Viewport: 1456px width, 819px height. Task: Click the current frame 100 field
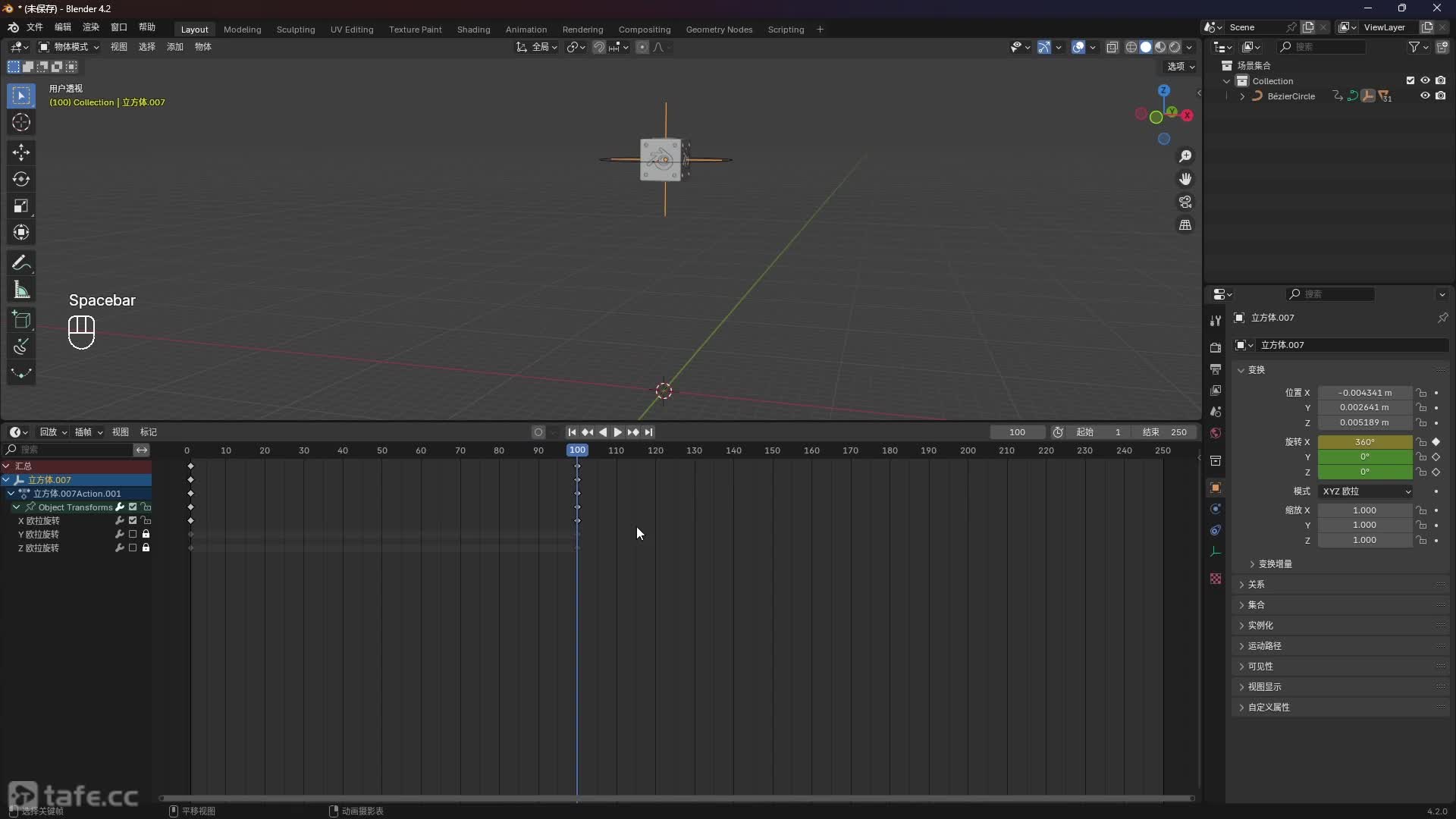(1018, 432)
